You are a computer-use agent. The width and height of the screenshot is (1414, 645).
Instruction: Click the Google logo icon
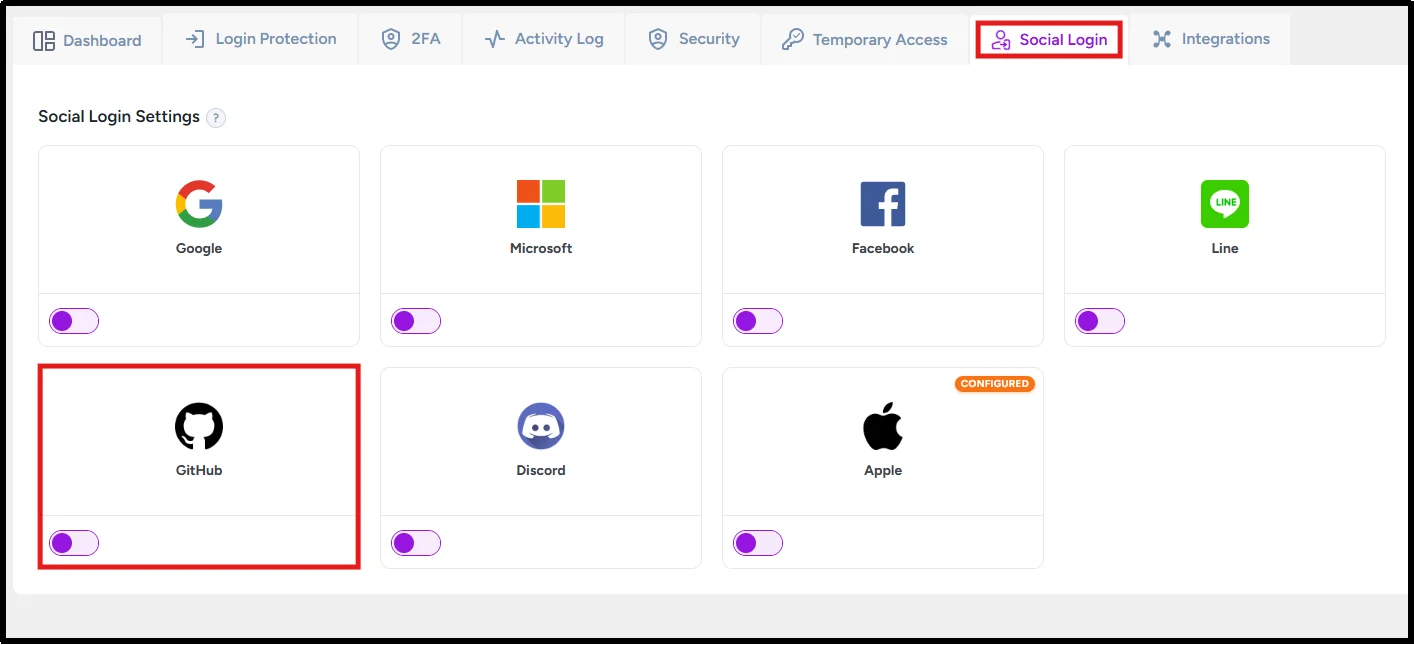199,204
